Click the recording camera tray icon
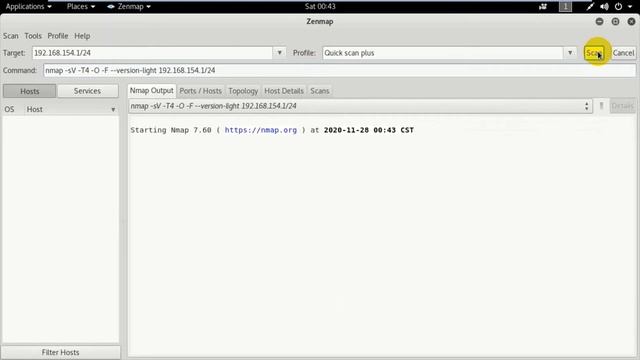This screenshot has height=360, width=640. pyautogui.click(x=543, y=7)
